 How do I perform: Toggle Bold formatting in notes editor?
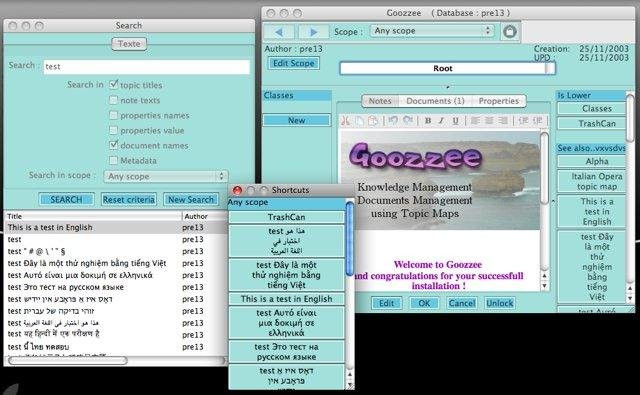coord(428,120)
